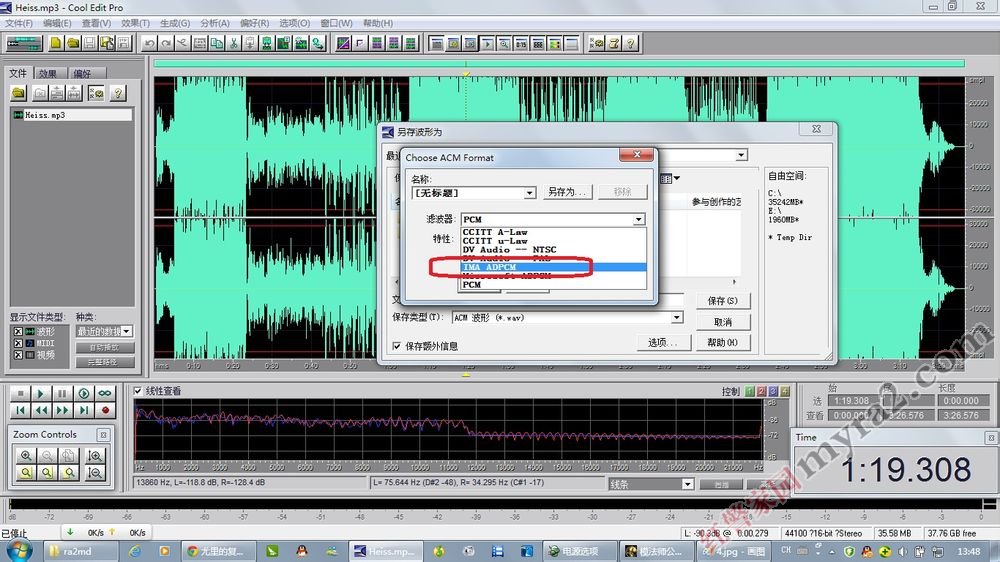1000x562 pixels.
Task: Click the 取消 cancel button
Action: [x=723, y=322]
